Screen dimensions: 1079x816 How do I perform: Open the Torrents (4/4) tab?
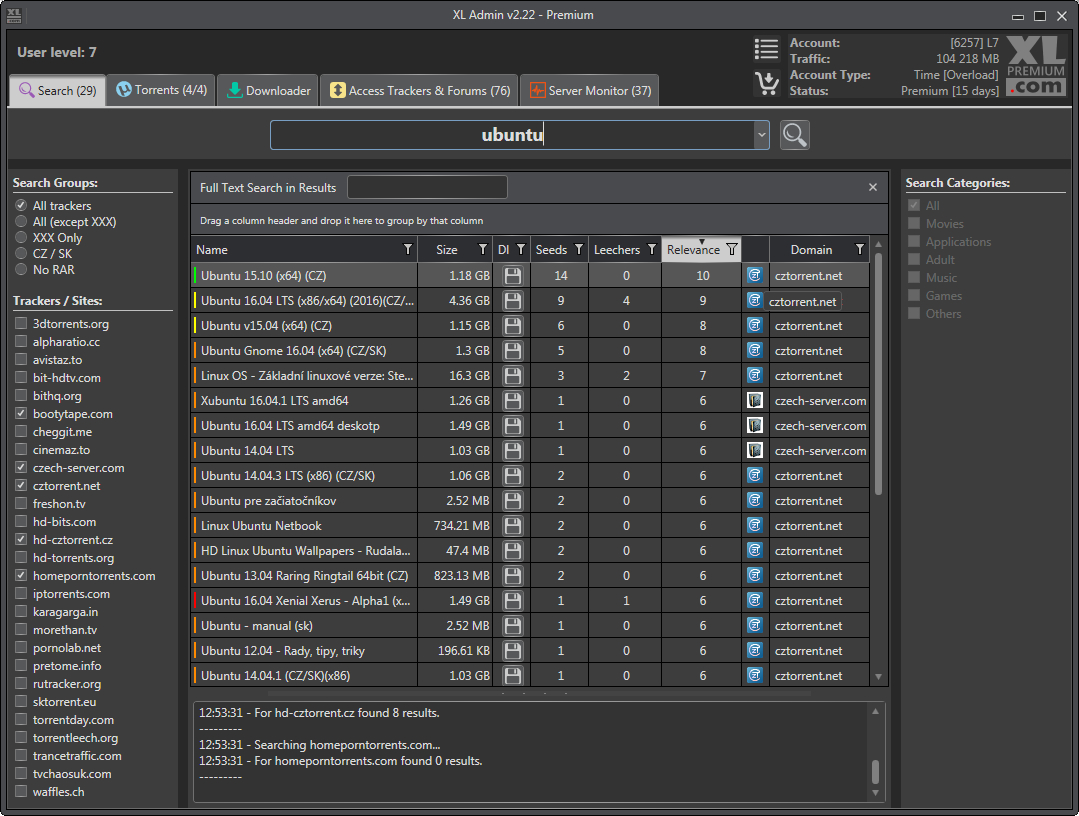(162, 90)
